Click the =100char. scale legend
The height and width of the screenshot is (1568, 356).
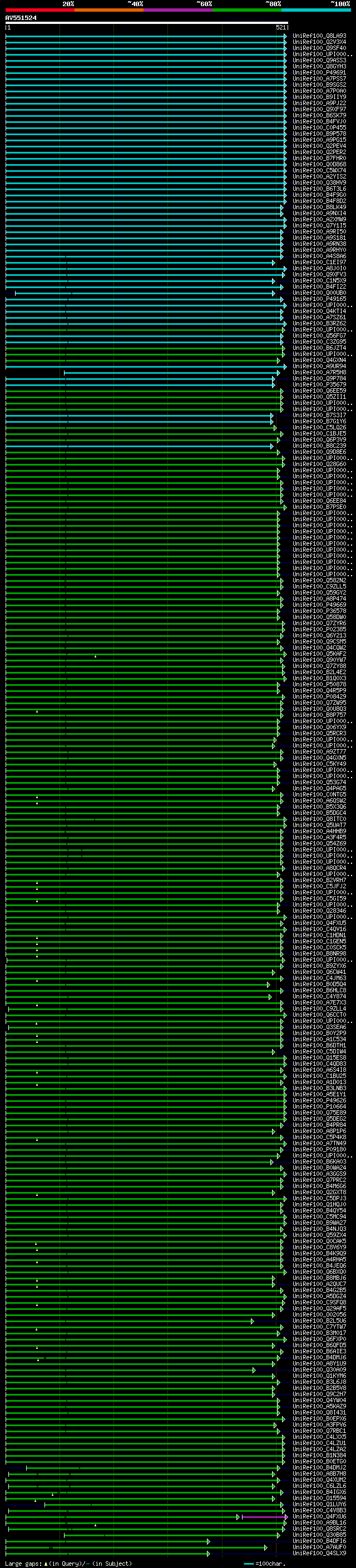point(264,1564)
